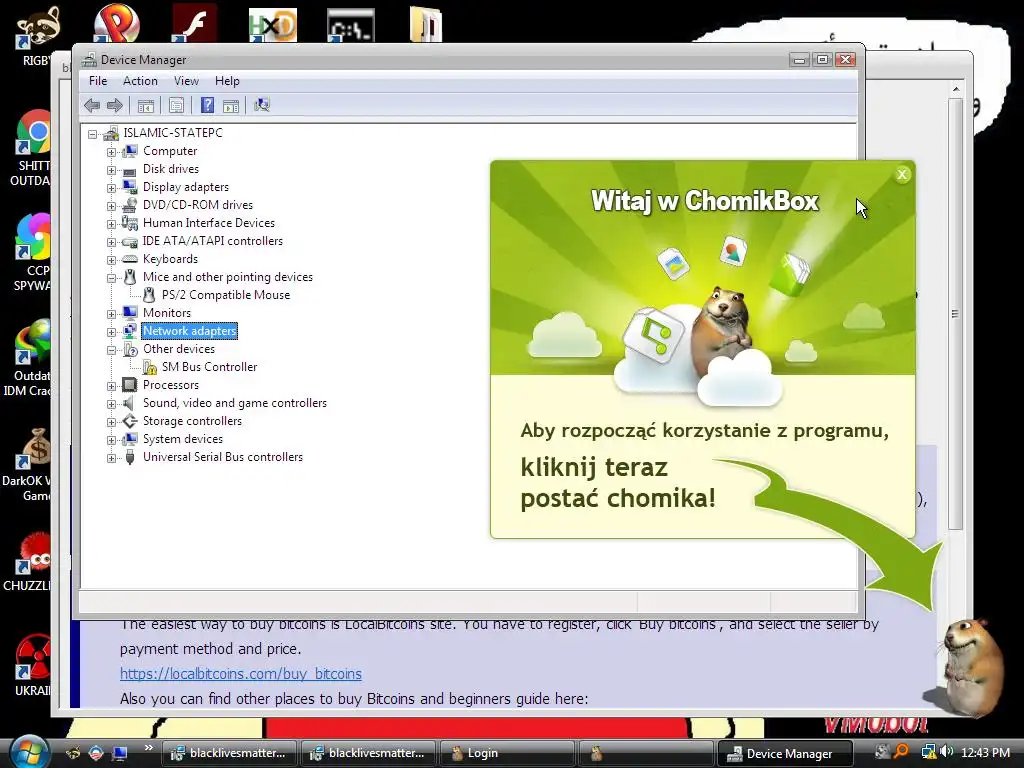Expand the Computer category
The width and height of the screenshot is (1024, 768).
click(112, 152)
